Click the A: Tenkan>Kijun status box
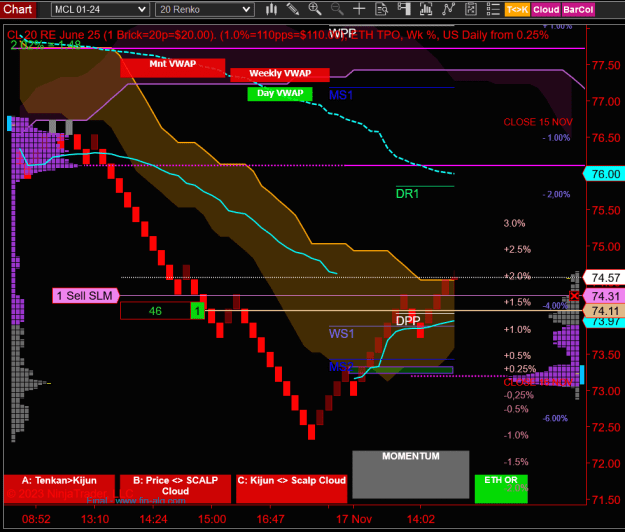The image size is (625, 532). pyautogui.click(x=59, y=489)
